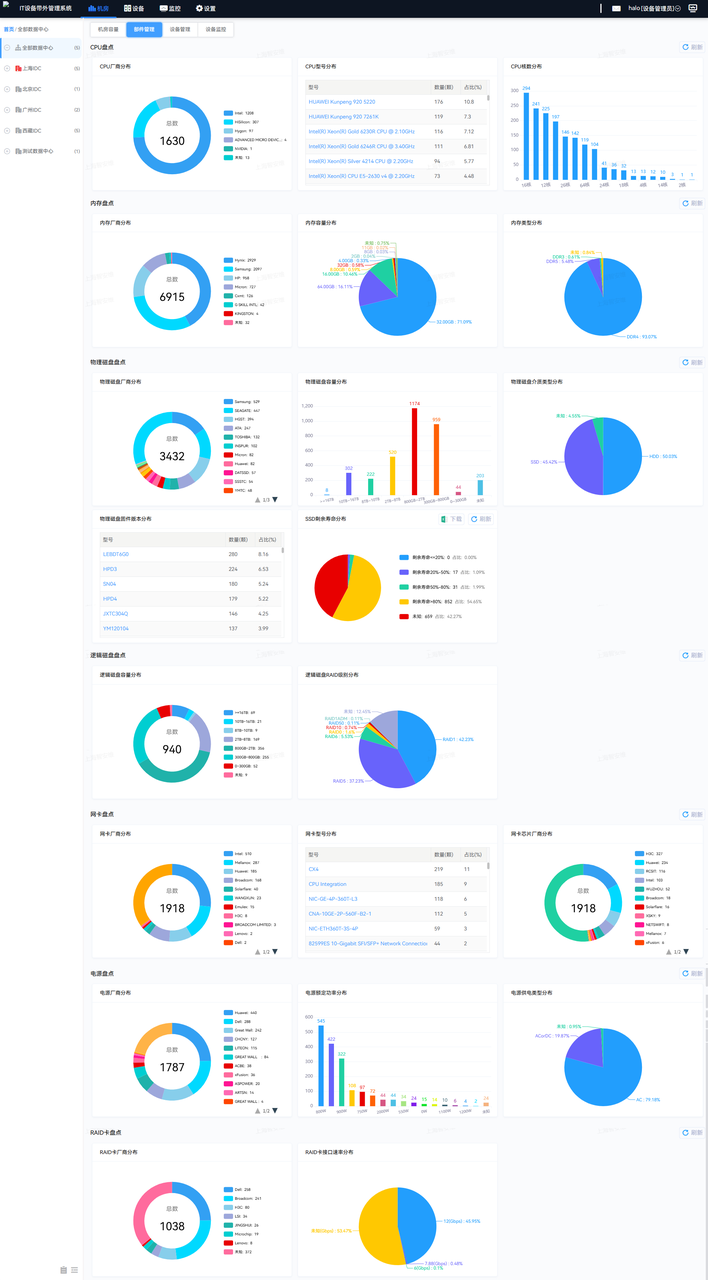Switch to the 机房容量 tab

pos(108,30)
